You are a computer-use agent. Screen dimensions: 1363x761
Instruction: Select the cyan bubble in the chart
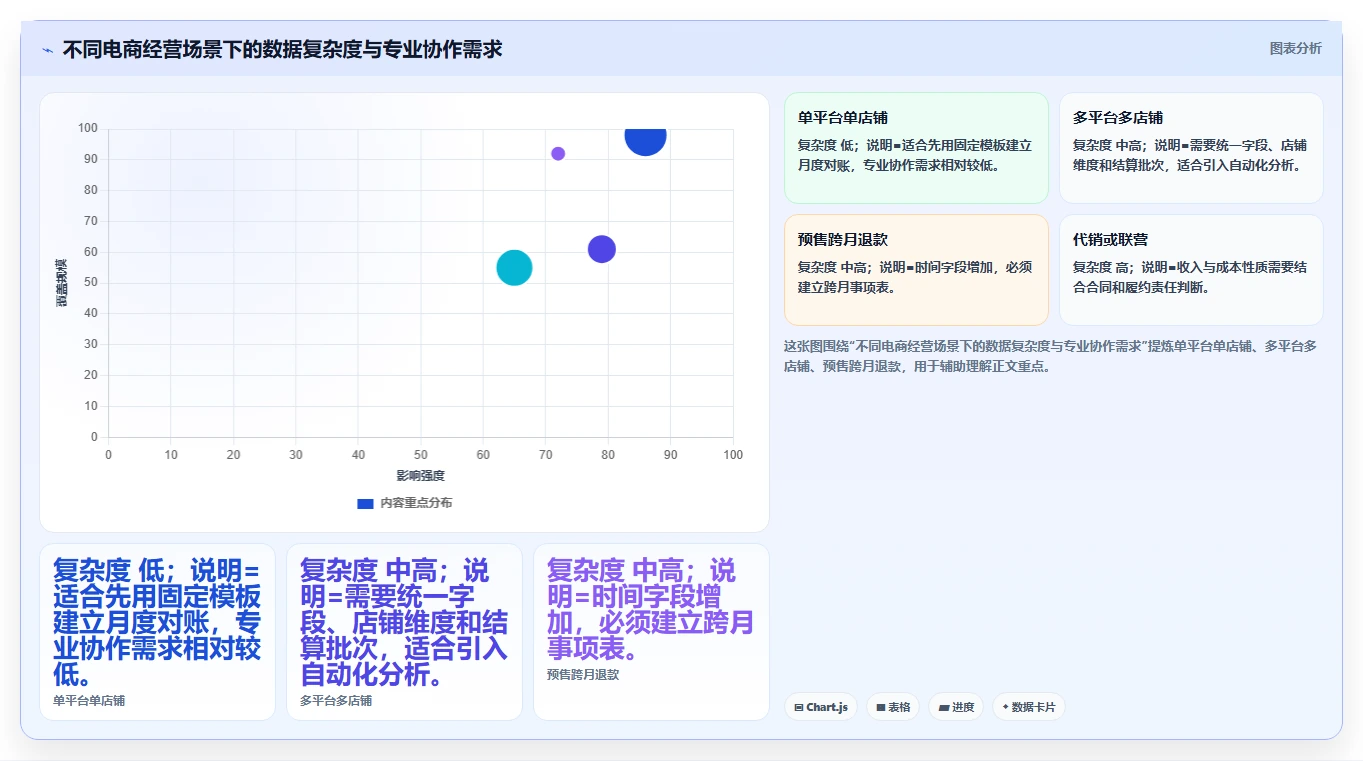tap(514, 268)
